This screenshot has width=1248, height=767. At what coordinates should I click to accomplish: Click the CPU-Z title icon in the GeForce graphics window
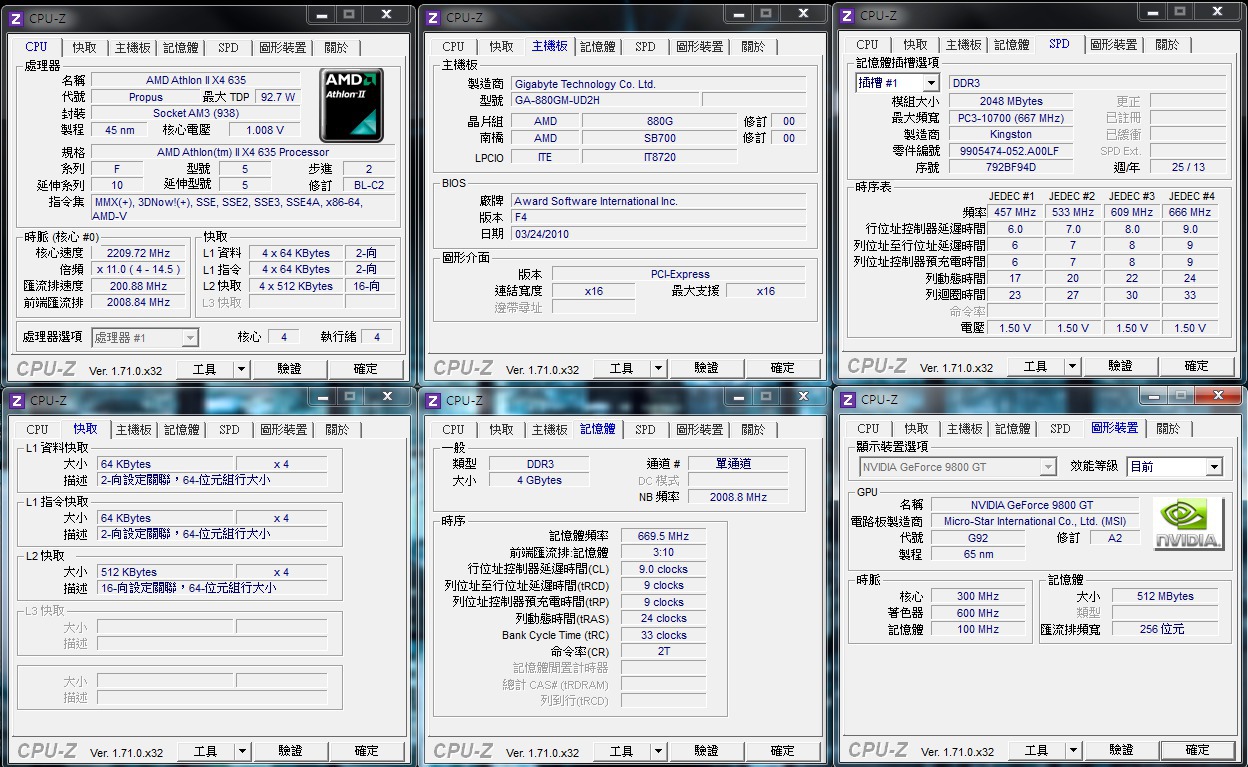846,399
